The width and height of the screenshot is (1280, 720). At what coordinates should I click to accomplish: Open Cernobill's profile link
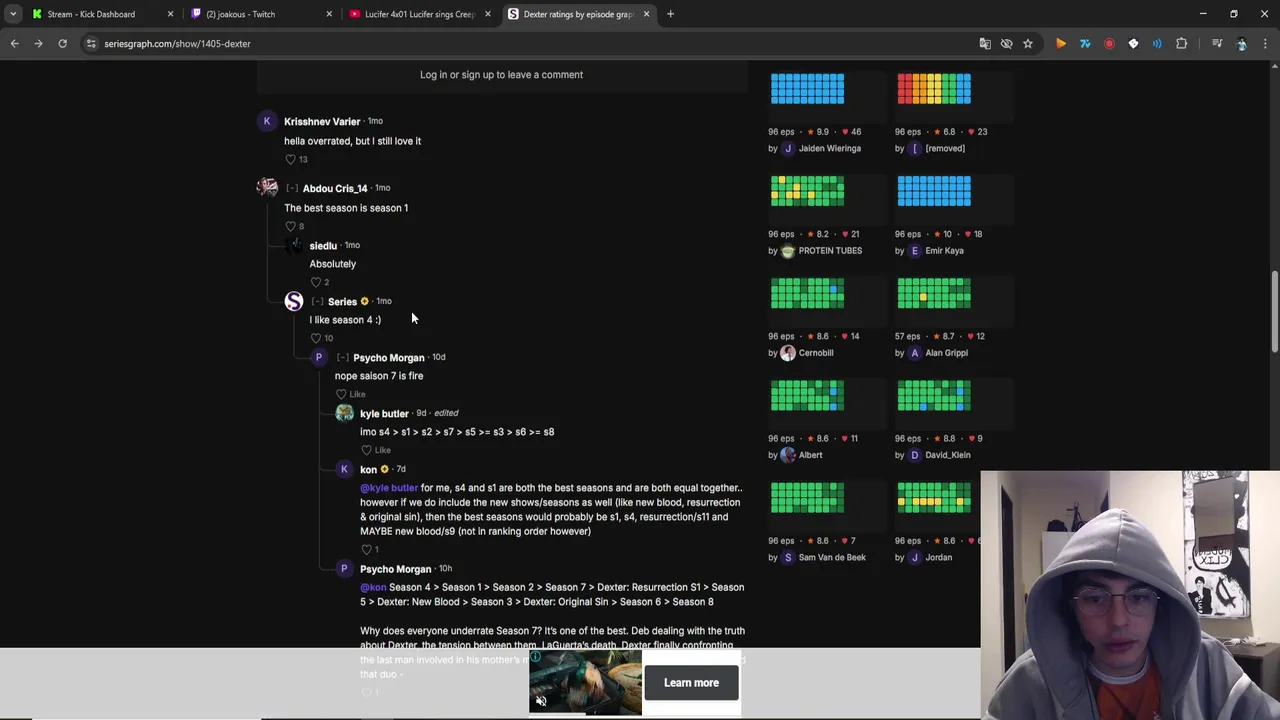[x=815, y=353]
